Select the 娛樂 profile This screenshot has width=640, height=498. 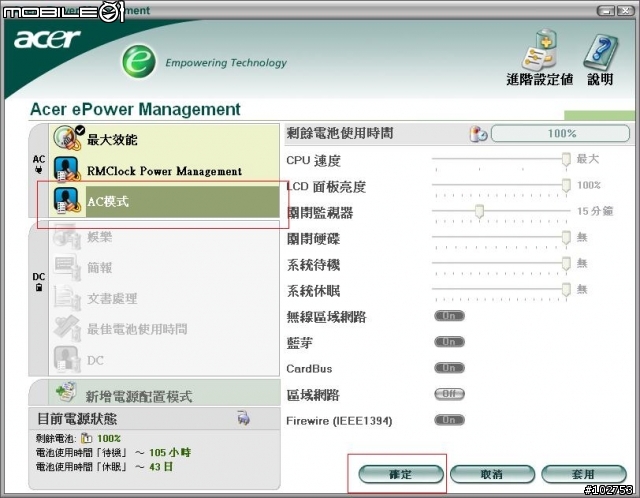pos(164,237)
